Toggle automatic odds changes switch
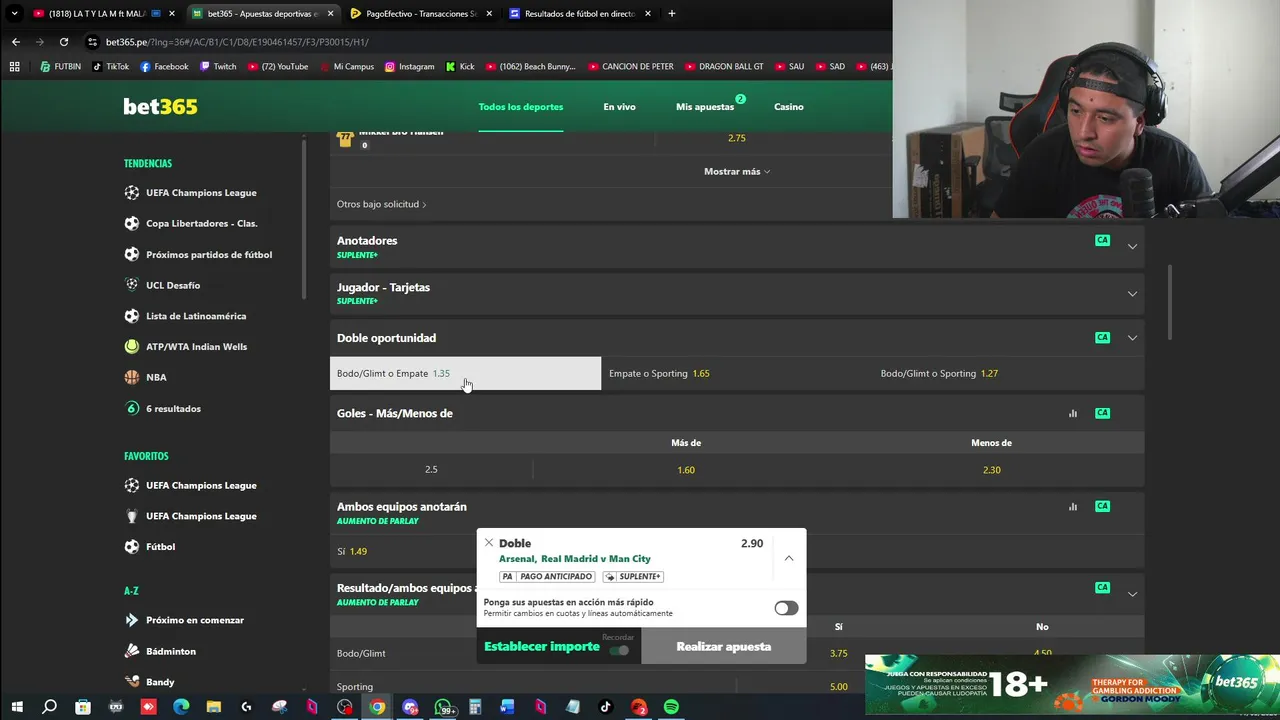1280x720 pixels. [786, 608]
